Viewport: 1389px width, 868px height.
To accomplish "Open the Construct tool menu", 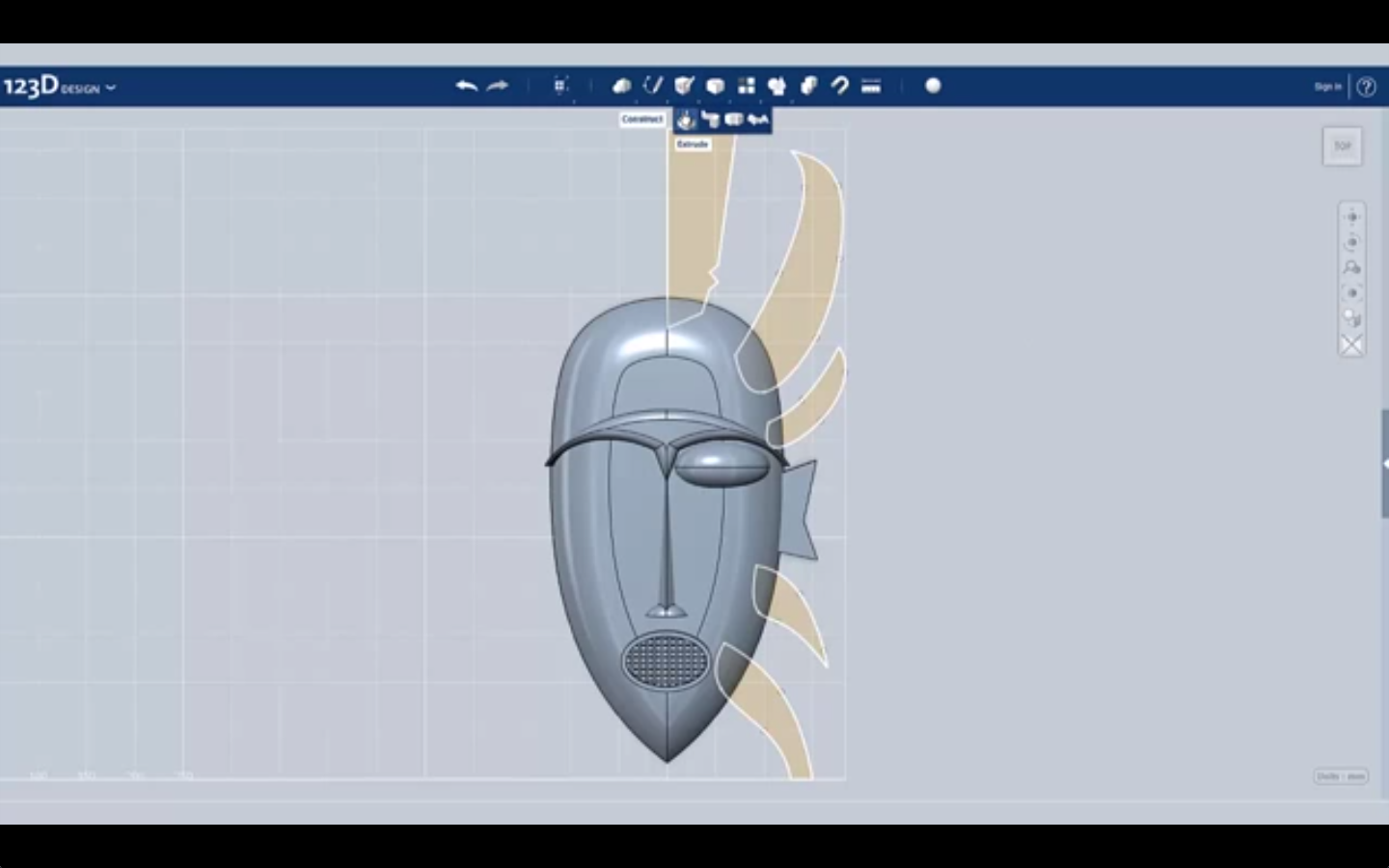I will pos(684,86).
